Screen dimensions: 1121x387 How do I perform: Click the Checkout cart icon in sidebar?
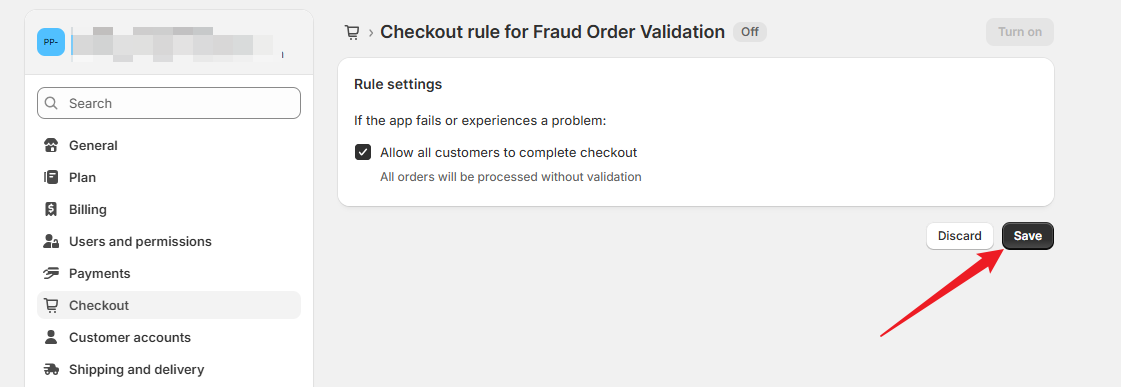(51, 305)
